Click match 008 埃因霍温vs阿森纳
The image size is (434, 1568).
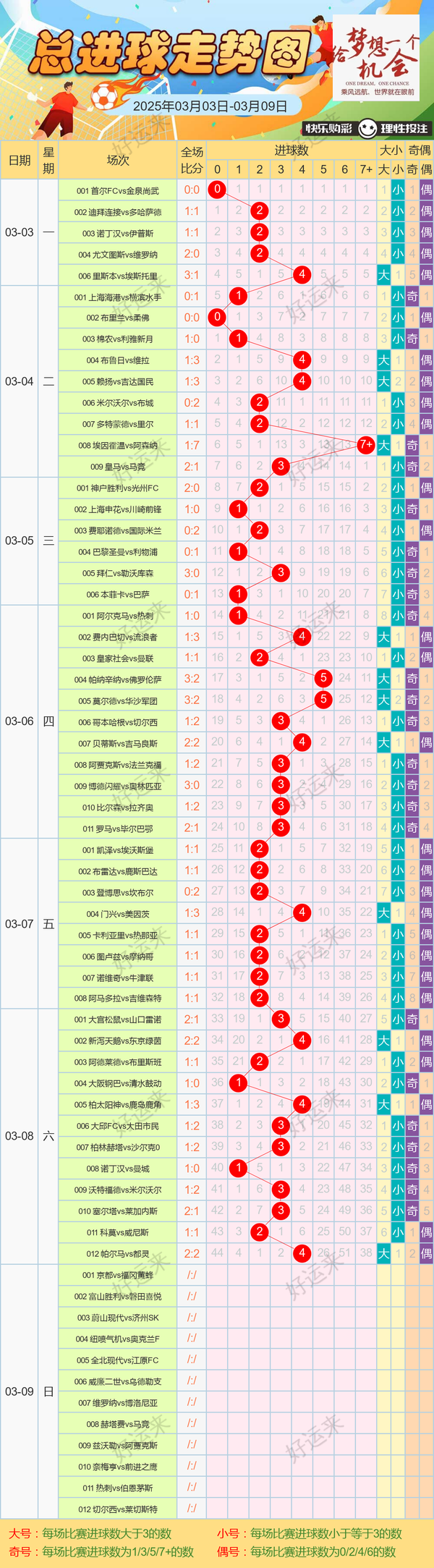(x=118, y=445)
